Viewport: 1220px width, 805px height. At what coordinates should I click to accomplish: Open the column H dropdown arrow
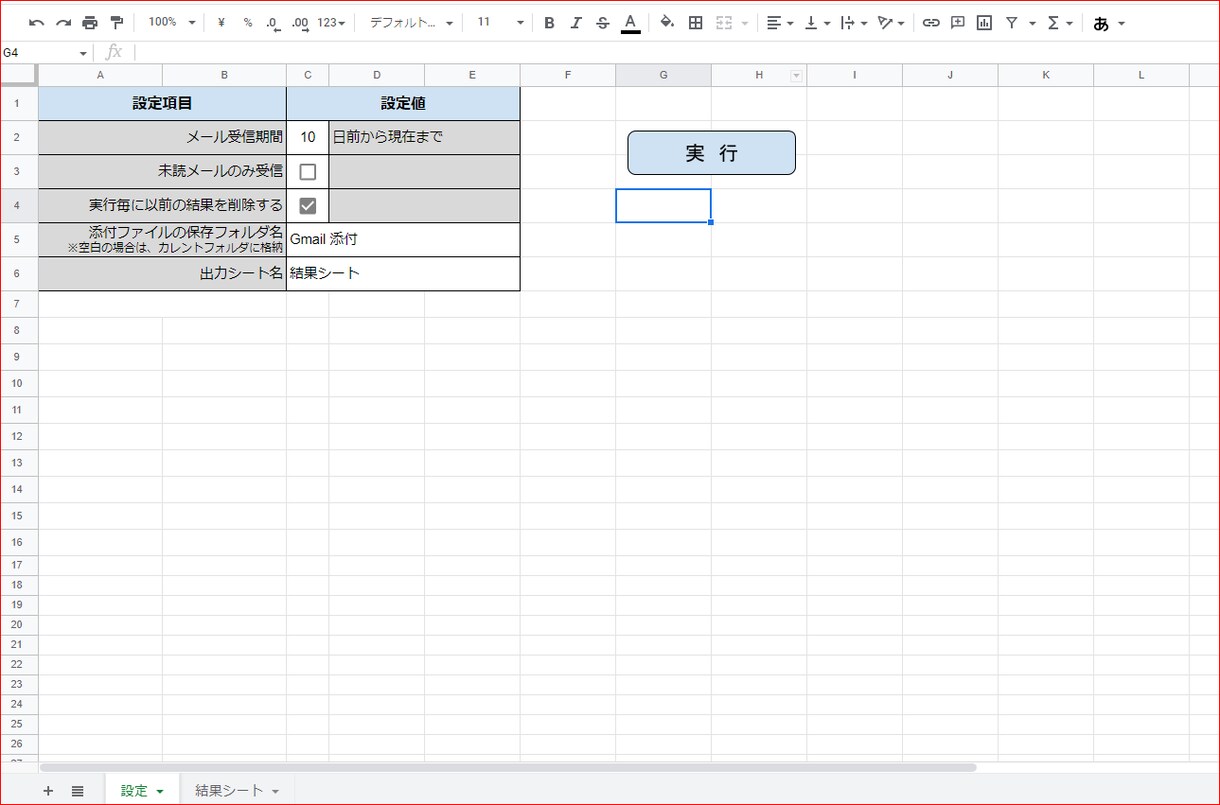pyautogui.click(x=797, y=75)
